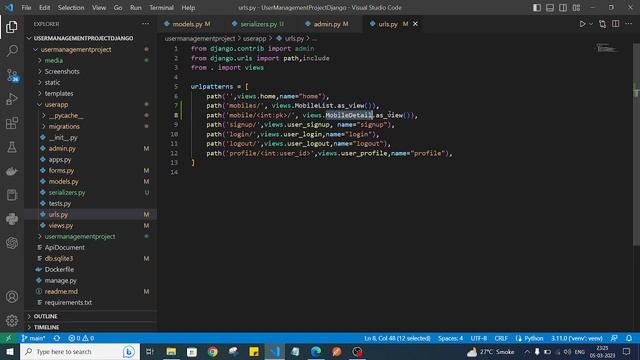Collapse the userapp folder
Screen dimensions: 640x360
pyautogui.click(x=56, y=104)
